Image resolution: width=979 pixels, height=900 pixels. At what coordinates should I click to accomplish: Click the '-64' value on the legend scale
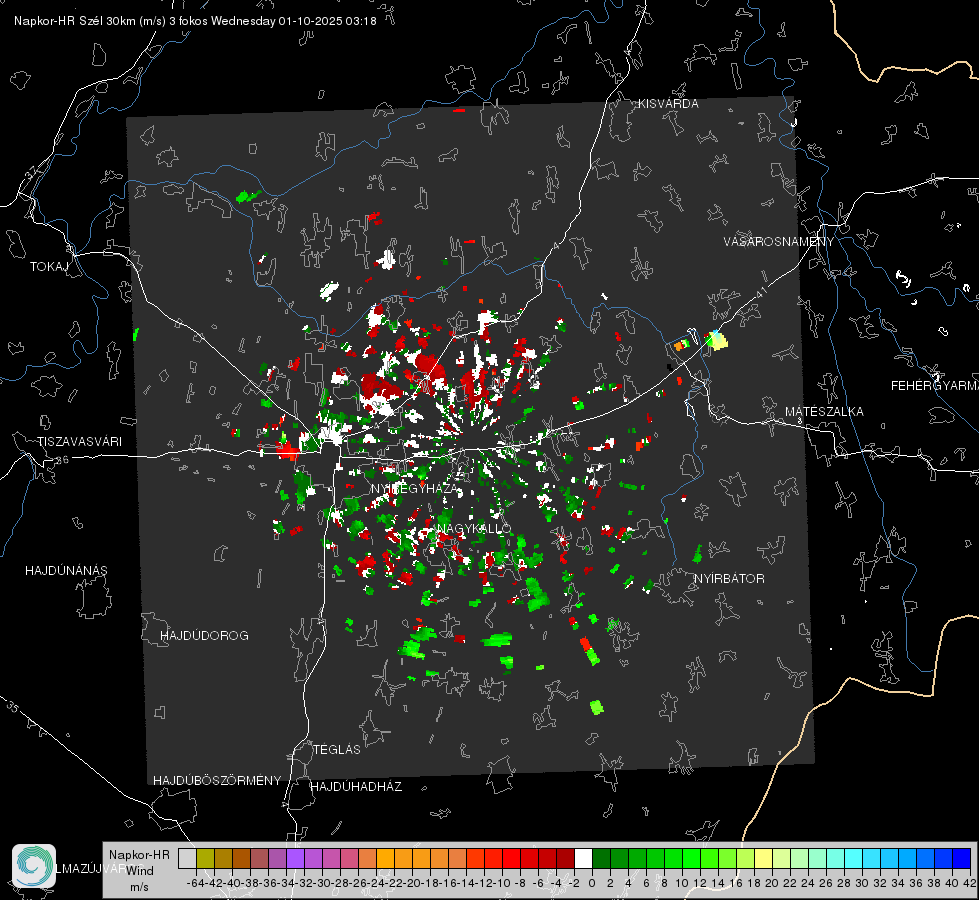[x=196, y=883]
